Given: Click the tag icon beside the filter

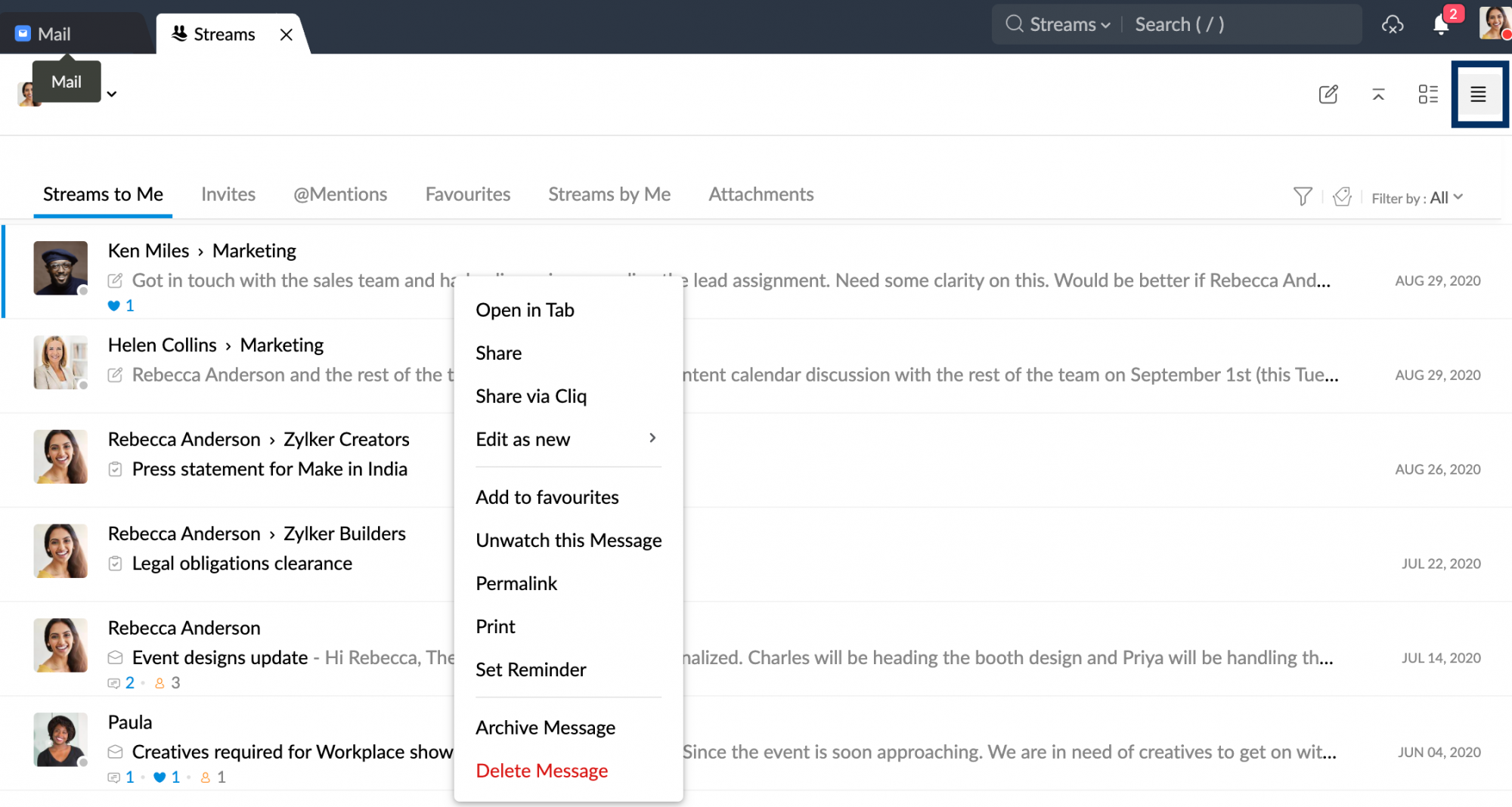Looking at the screenshot, I should (1343, 197).
